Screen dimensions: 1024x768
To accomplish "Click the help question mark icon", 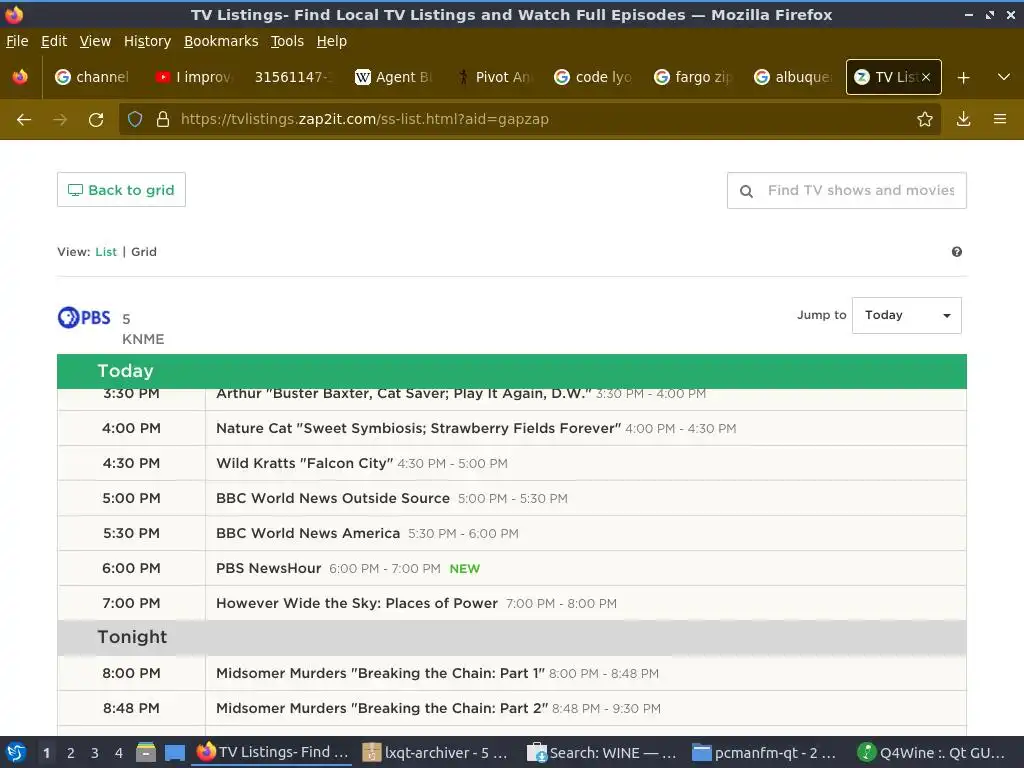I will pyautogui.click(x=957, y=251).
